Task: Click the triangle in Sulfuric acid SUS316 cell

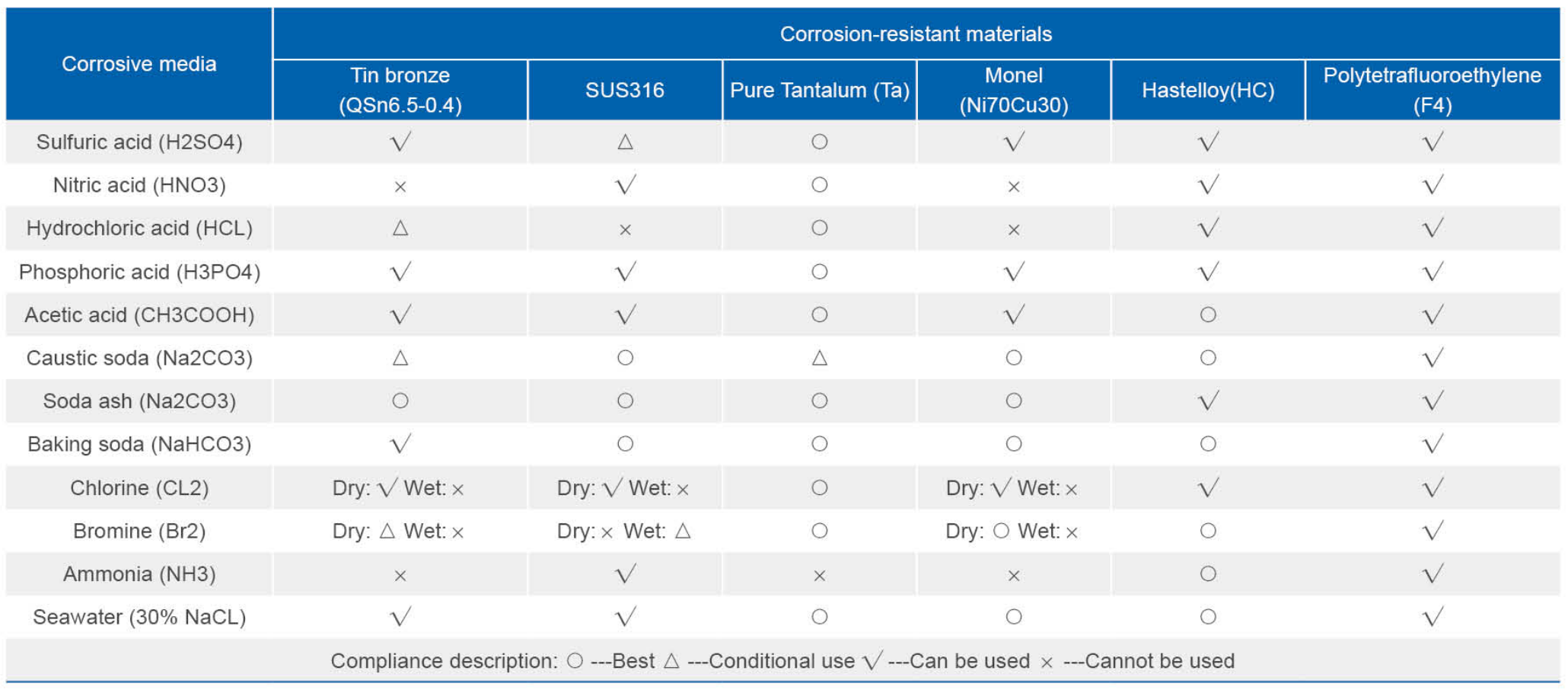Action: [x=625, y=142]
